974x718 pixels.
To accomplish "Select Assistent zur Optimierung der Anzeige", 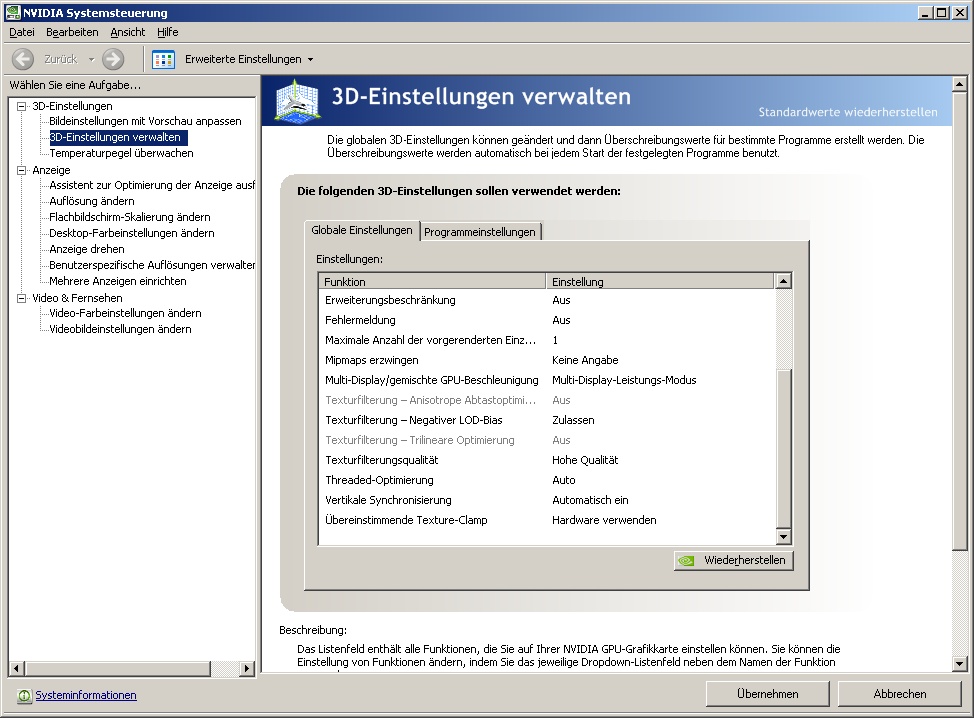I will pyautogui.click(x=152, y=185).
